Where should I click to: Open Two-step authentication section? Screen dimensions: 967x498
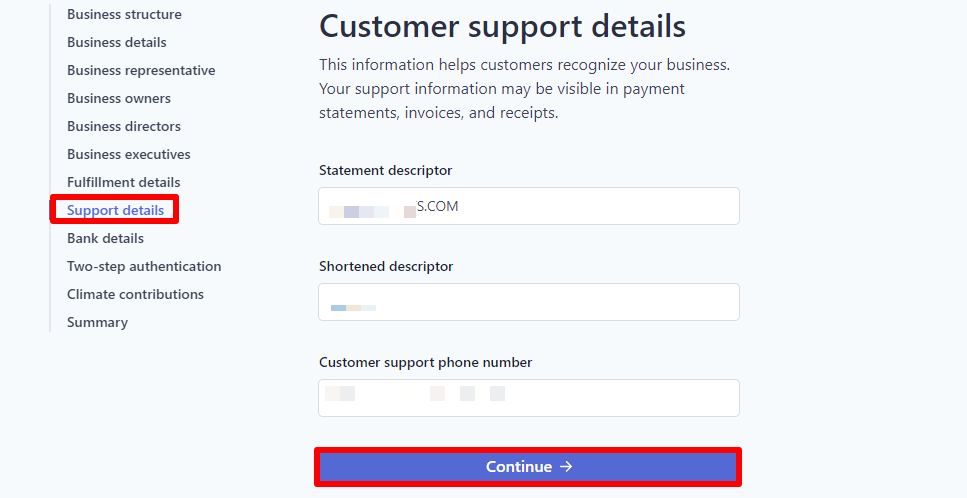[x=144, y=267]
